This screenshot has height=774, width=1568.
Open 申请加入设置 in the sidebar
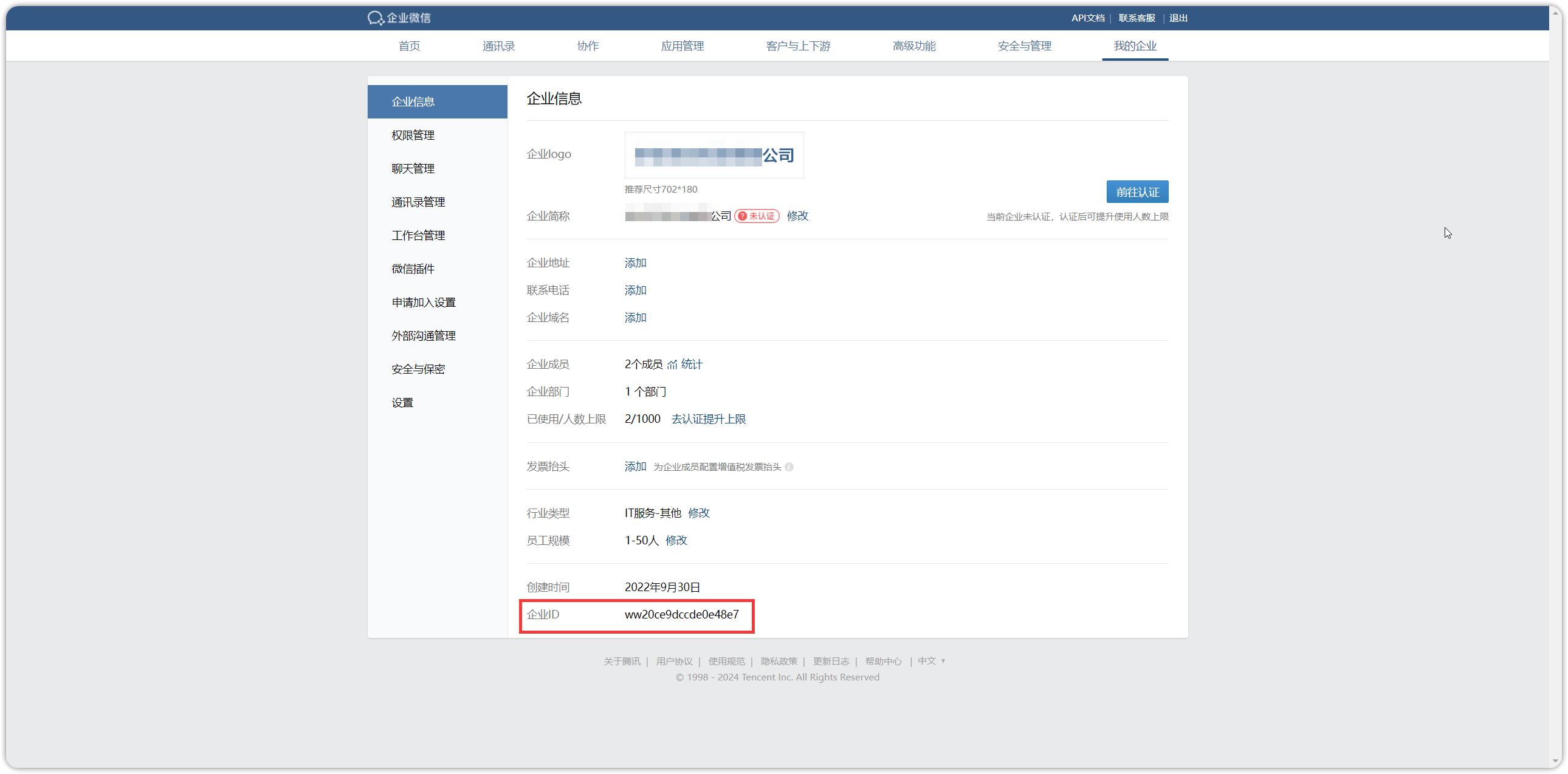point(437,303)
